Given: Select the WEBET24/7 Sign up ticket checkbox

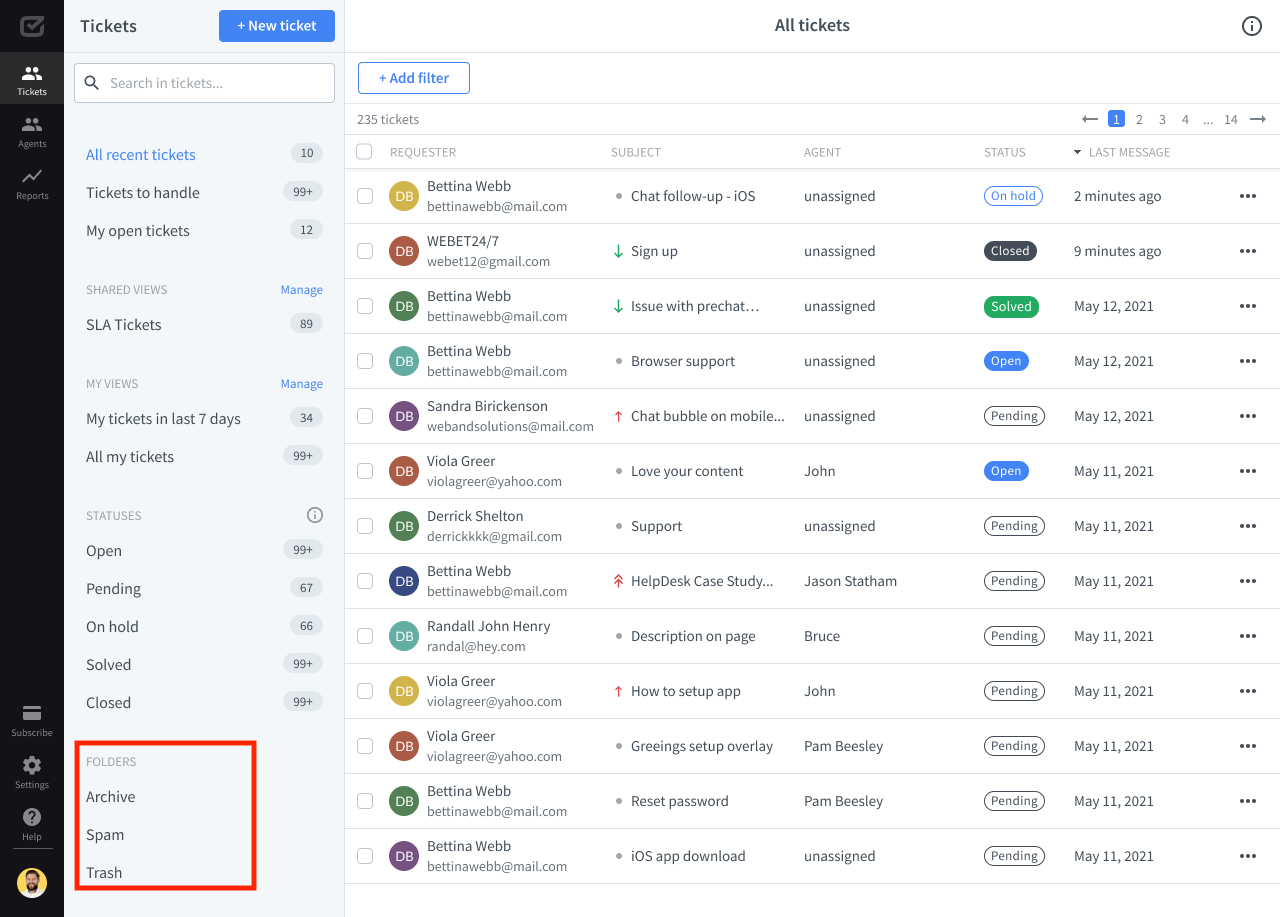Looking at the screenshot, I should [365, 251].
